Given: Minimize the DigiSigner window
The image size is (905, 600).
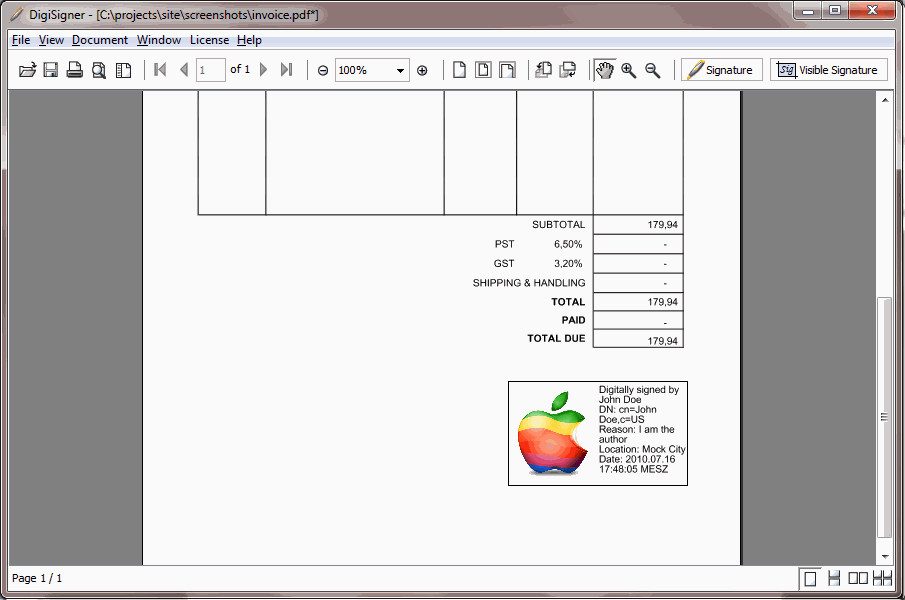Looking at the screenshot, I should (808, 10).
